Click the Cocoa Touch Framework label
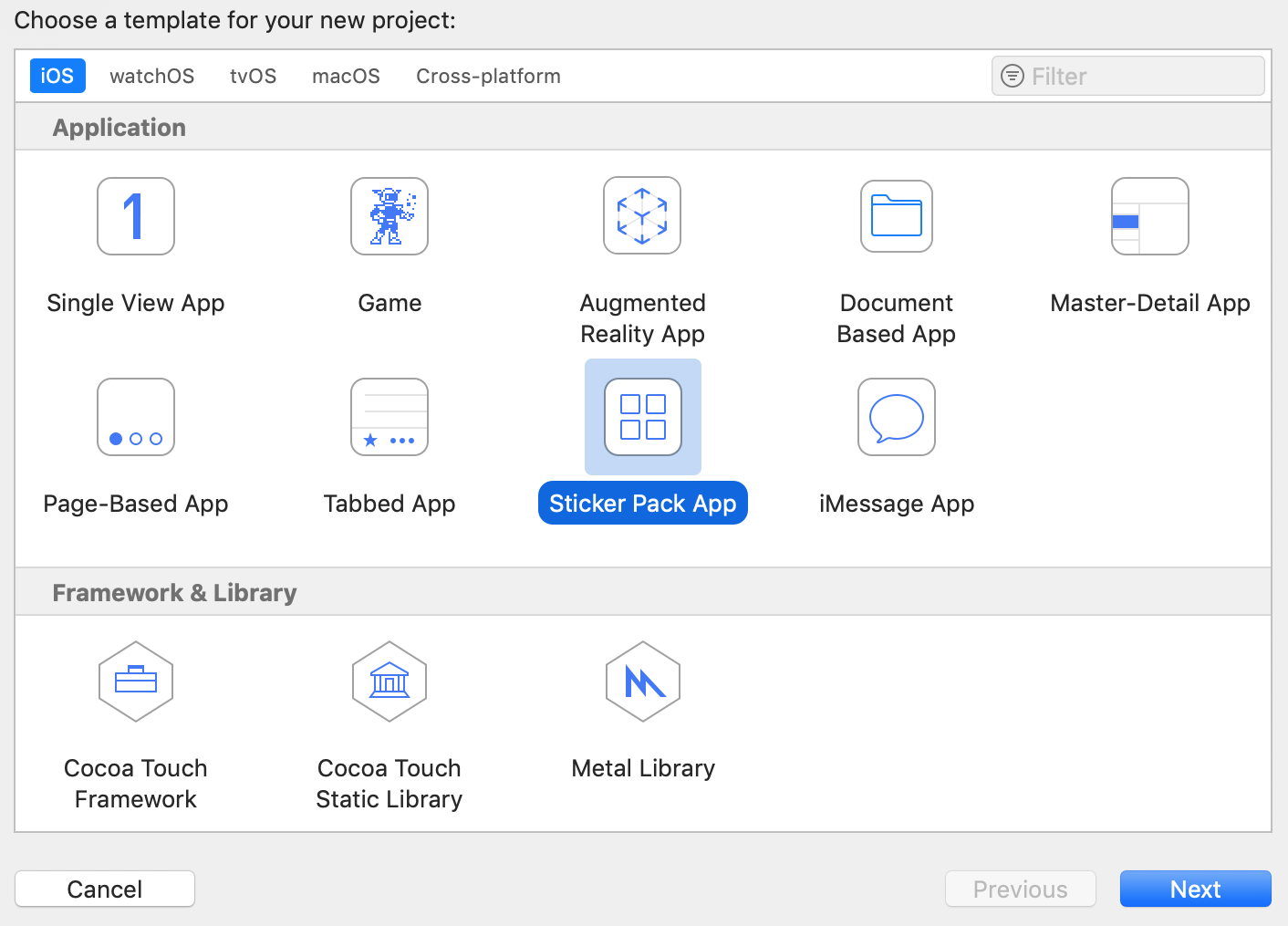This screenshot has width=1288, height=926. [x=136, y=784]
